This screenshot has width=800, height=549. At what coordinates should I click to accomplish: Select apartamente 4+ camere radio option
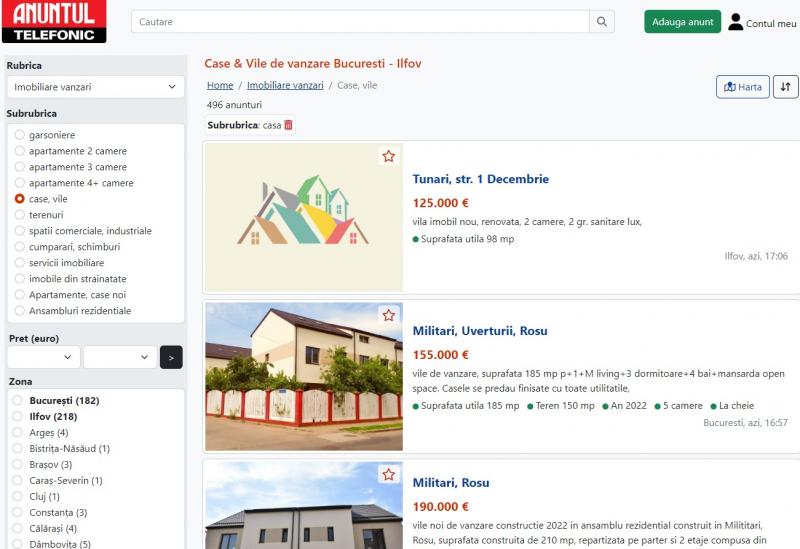19,183
